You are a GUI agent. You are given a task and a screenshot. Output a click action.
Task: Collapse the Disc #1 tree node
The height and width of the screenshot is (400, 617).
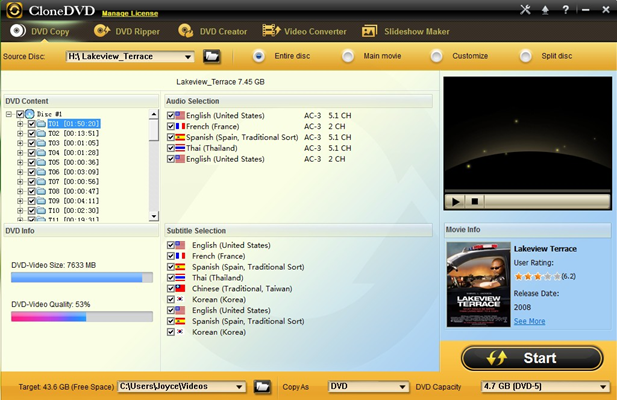click(9, 114)
